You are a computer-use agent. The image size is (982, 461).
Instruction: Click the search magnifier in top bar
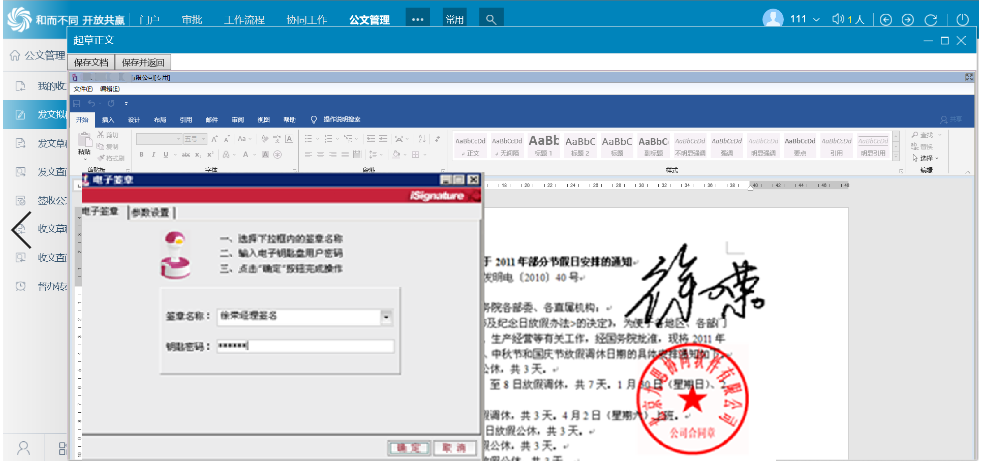click(x=491, y=19)
